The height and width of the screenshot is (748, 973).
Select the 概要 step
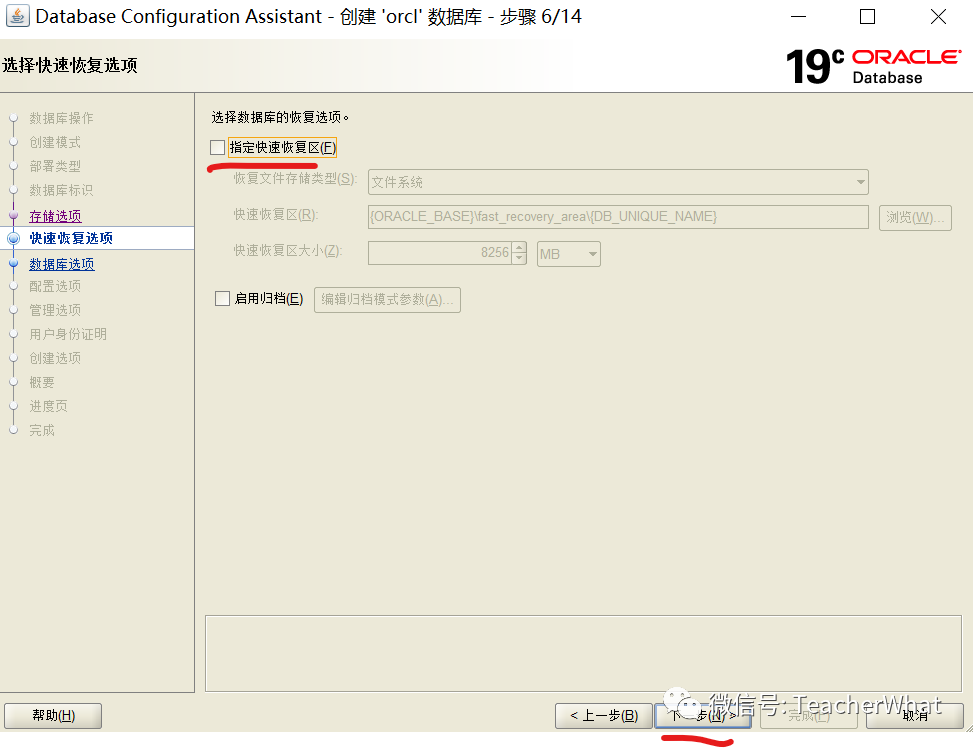(42, 382)
